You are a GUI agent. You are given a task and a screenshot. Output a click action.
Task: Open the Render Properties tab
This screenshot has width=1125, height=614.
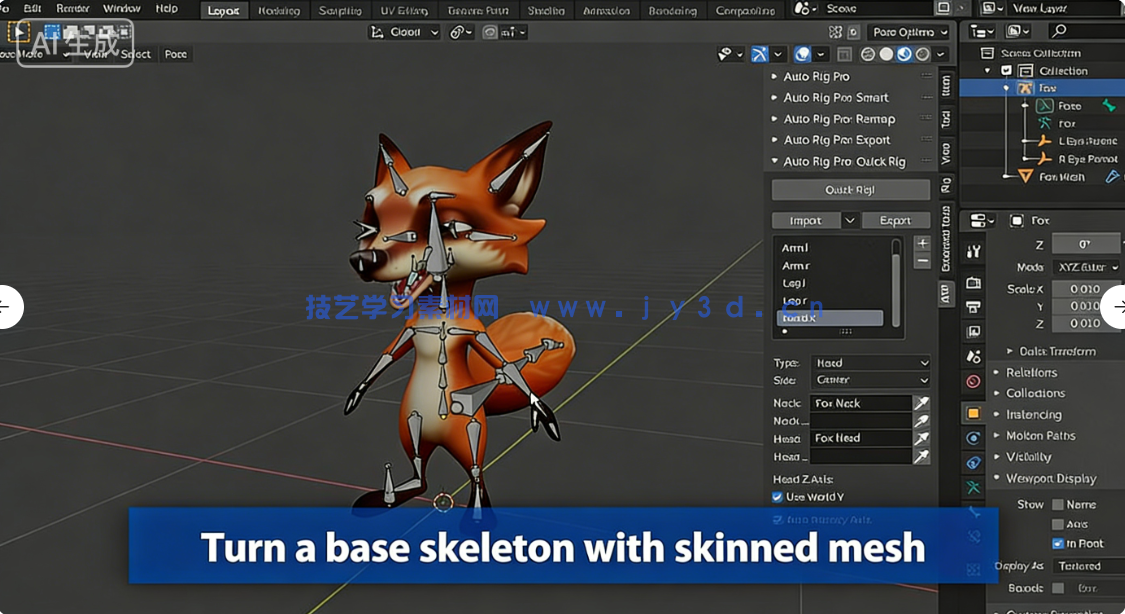pos(973,281)
